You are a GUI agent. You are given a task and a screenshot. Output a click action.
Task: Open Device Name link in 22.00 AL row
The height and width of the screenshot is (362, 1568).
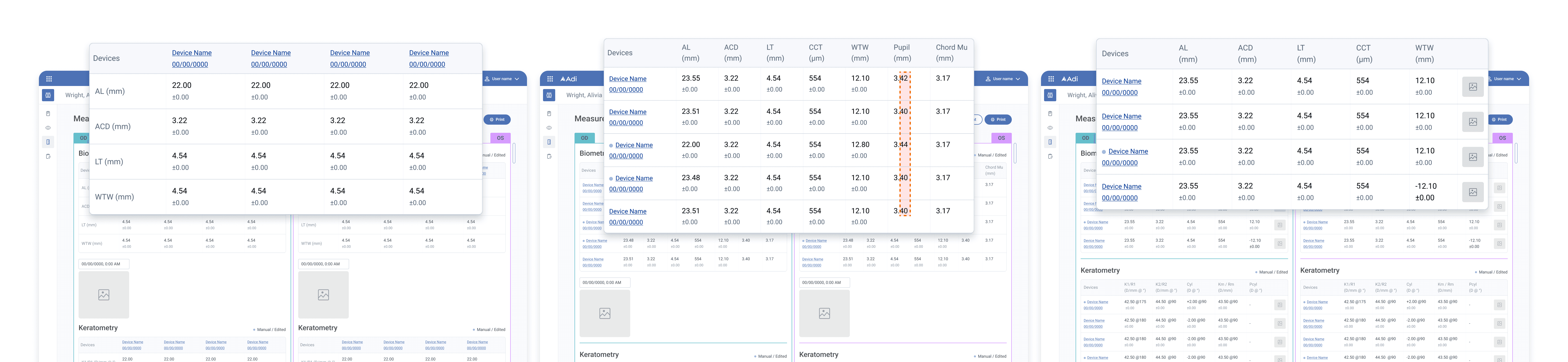(x=634, y=145)
